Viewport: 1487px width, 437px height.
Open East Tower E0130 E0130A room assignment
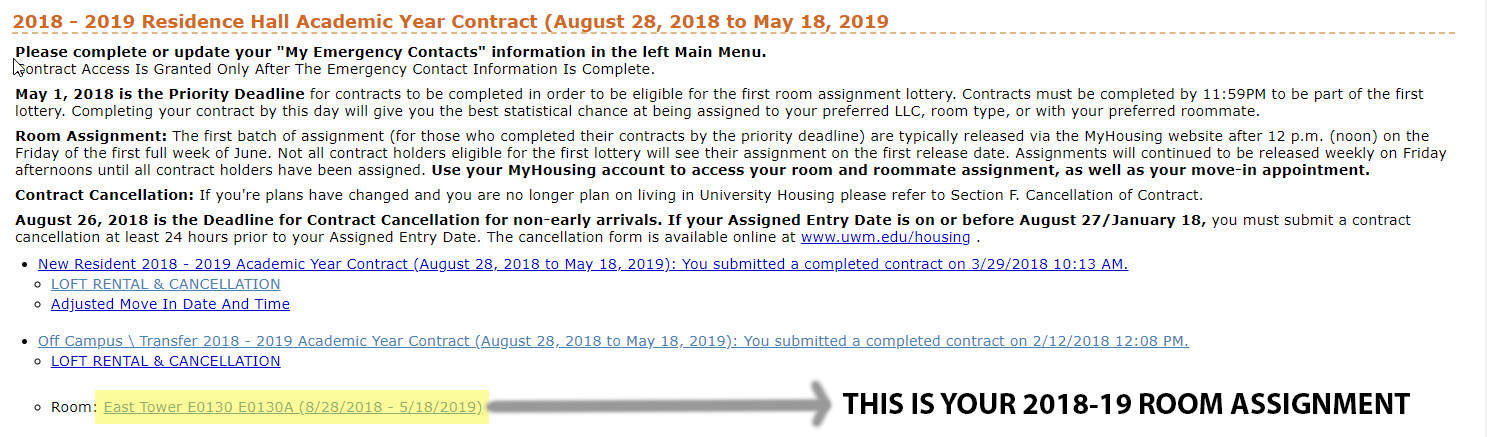(x=293, y=407)
